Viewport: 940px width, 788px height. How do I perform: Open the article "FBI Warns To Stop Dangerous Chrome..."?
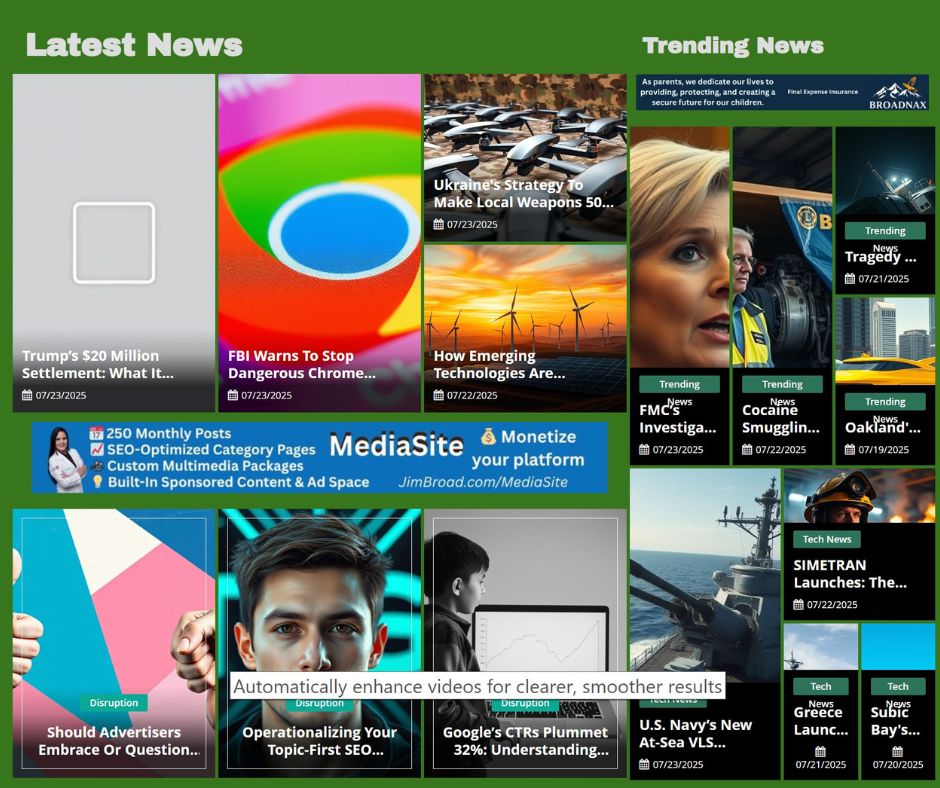click(x=302, y=365)
